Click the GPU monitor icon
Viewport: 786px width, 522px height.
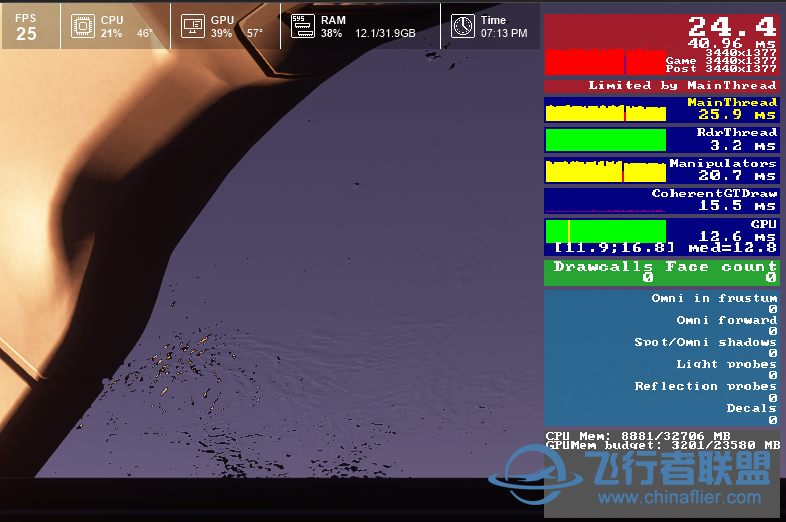193,26
